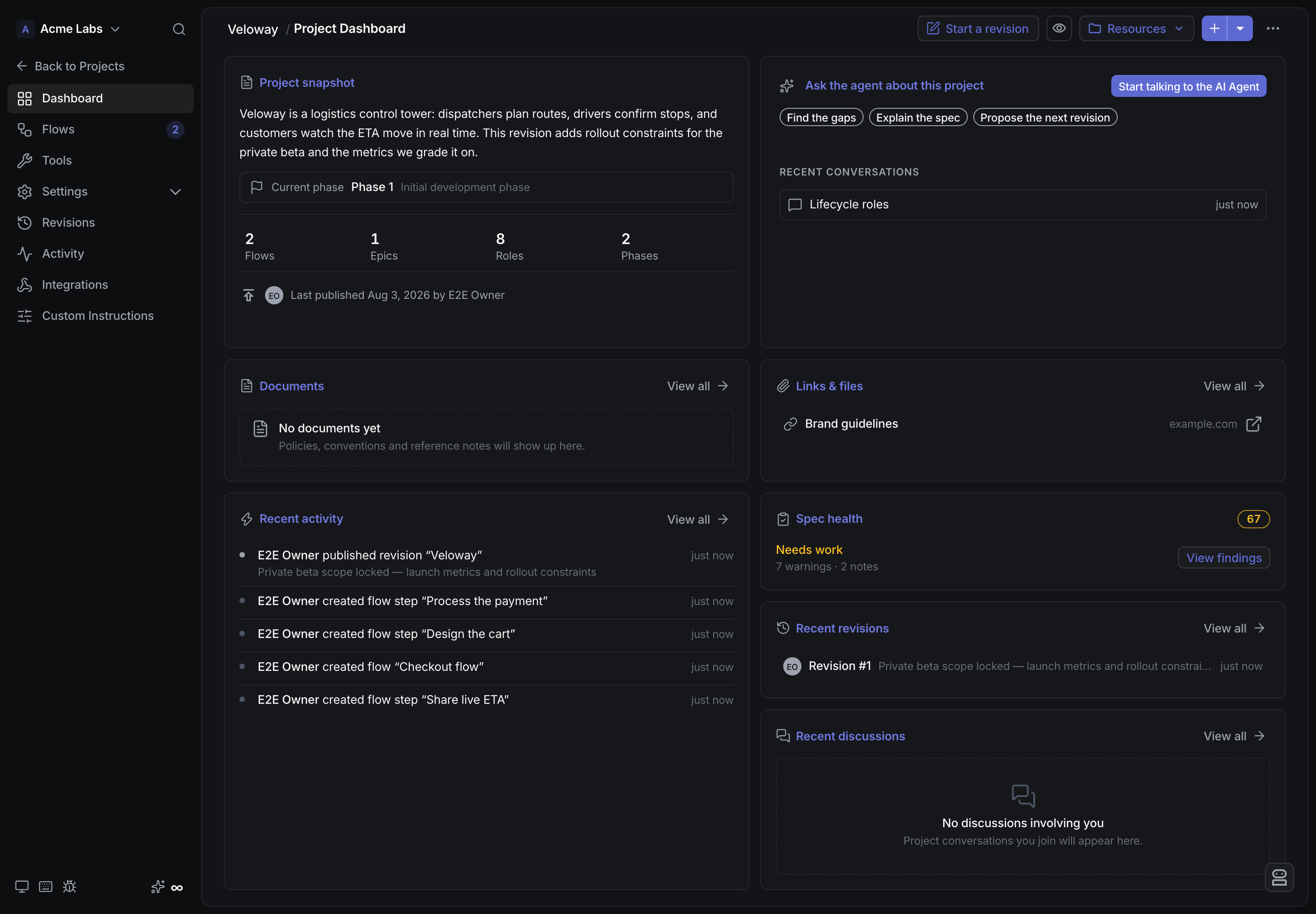
Task: Open Custom Instructions in the sidebar
Action: click(x=100, y=315)
